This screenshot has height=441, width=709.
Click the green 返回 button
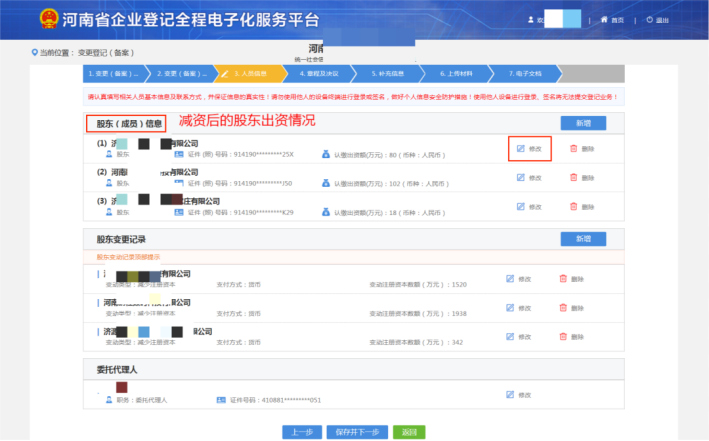[409, 432]
